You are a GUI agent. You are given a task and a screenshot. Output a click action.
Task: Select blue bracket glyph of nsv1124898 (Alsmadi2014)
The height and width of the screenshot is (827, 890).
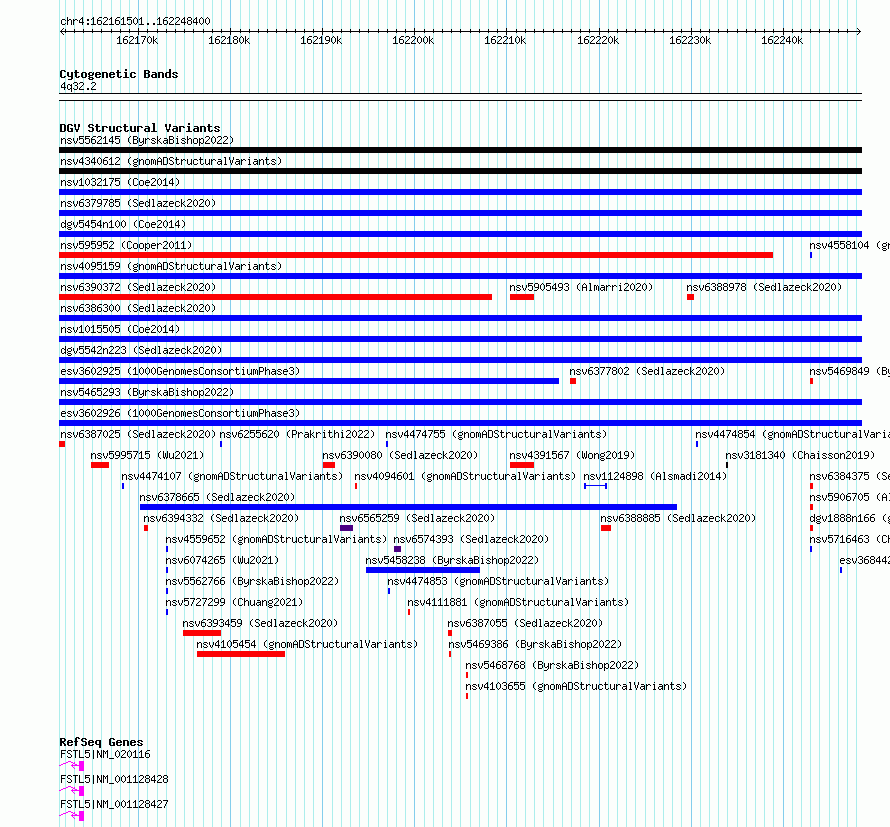coord(595,486)
